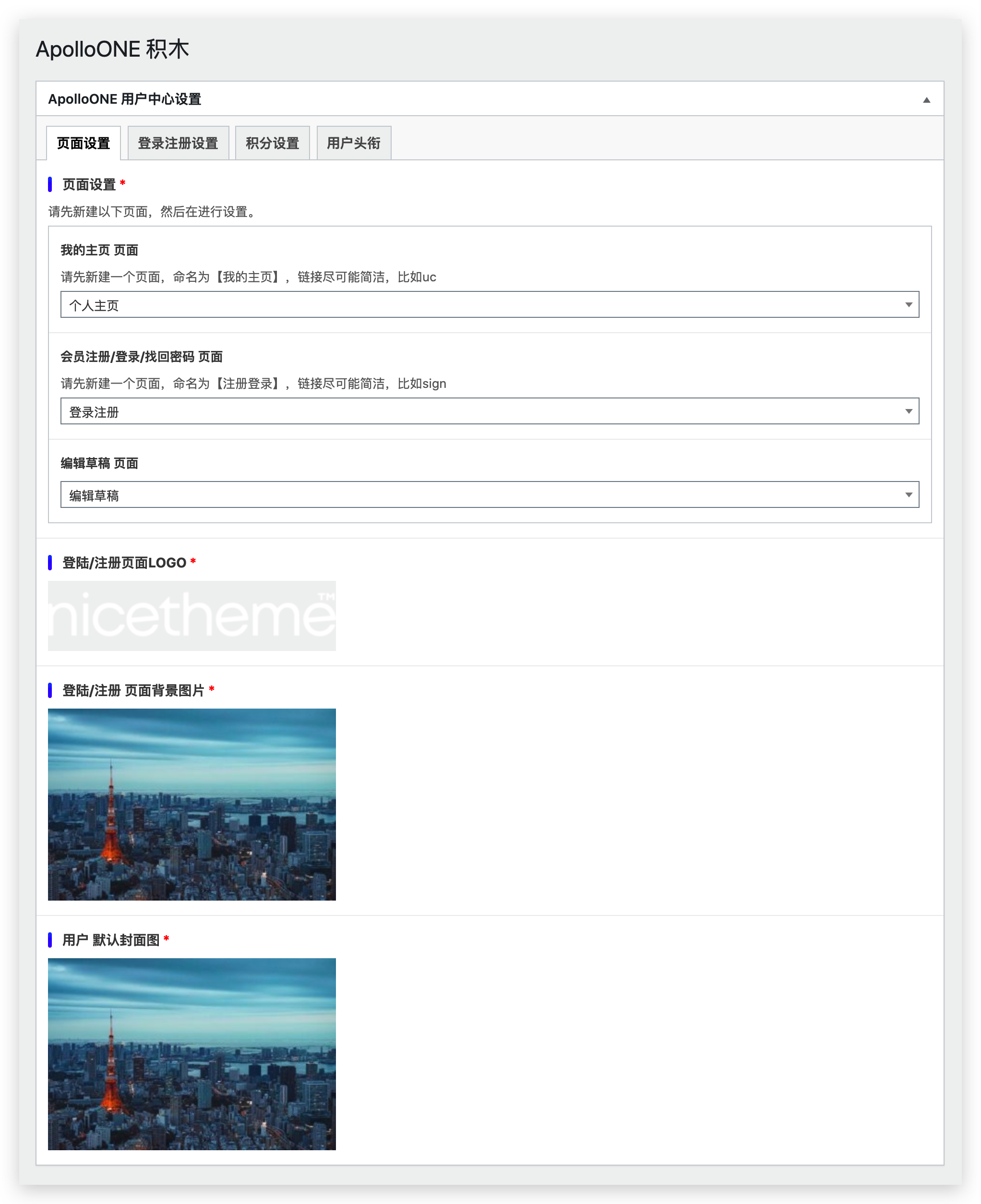
Task: Click the 登陆/注册 页面背景图片 thumbnail
Action: point(191,804)
